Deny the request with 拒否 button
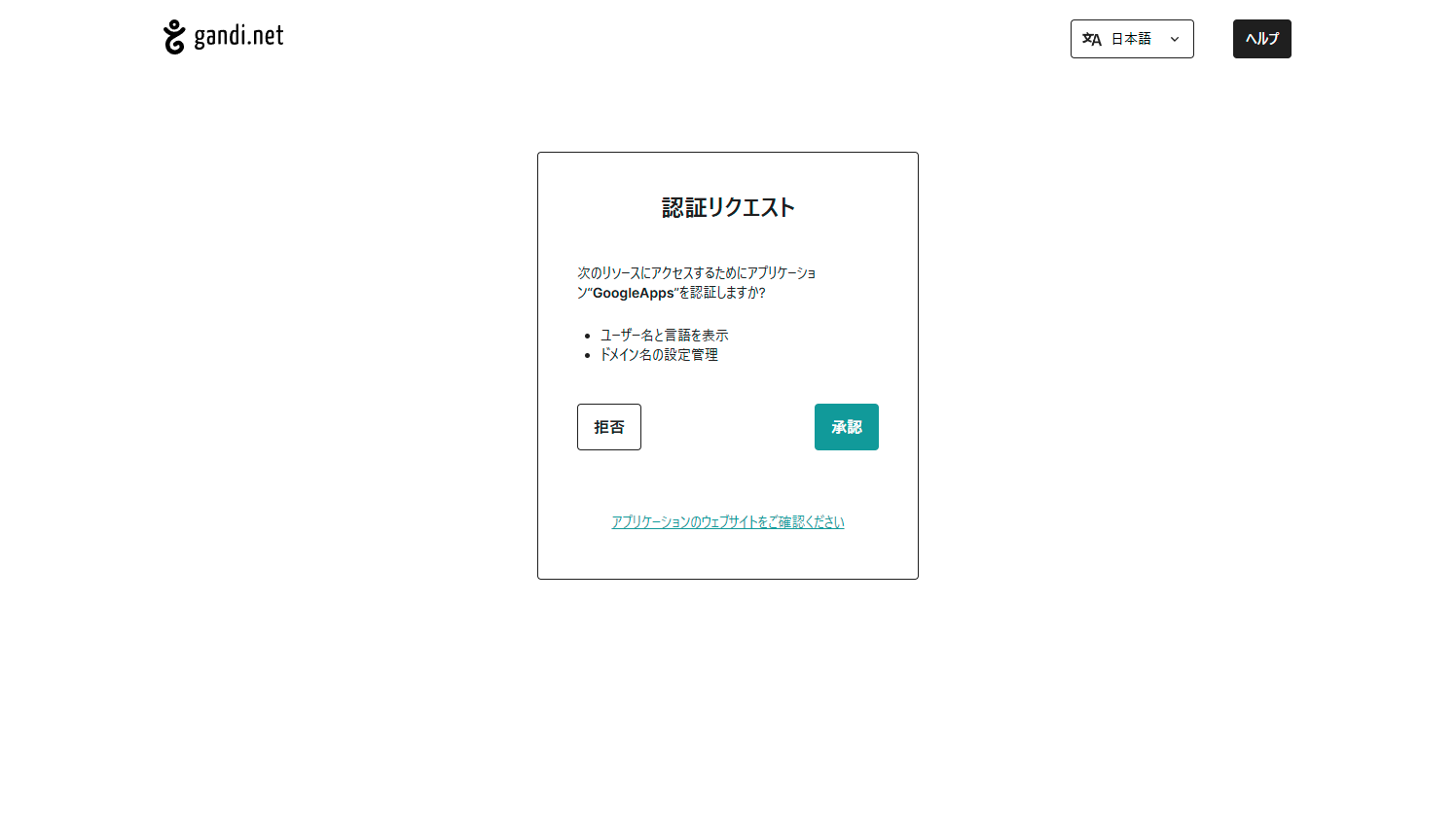The image size is (1456, 819). (608, 427)
